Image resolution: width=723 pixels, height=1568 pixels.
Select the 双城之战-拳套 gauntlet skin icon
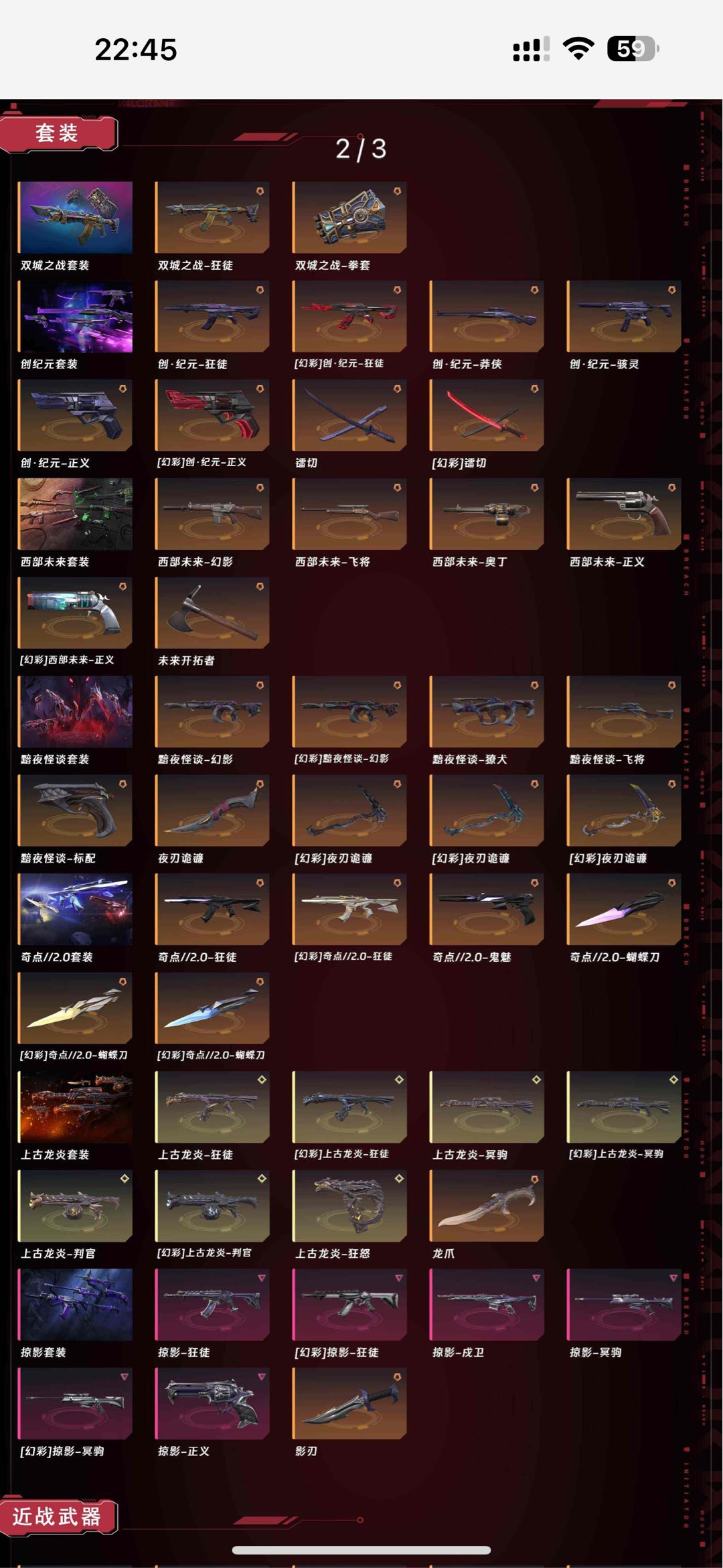point(349,217)
